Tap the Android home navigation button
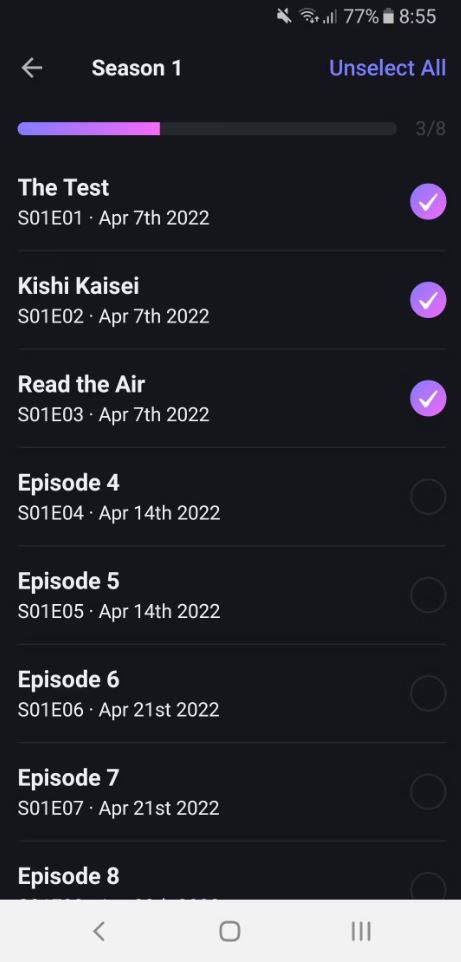The image size is (461, 962). click(230, 931)
